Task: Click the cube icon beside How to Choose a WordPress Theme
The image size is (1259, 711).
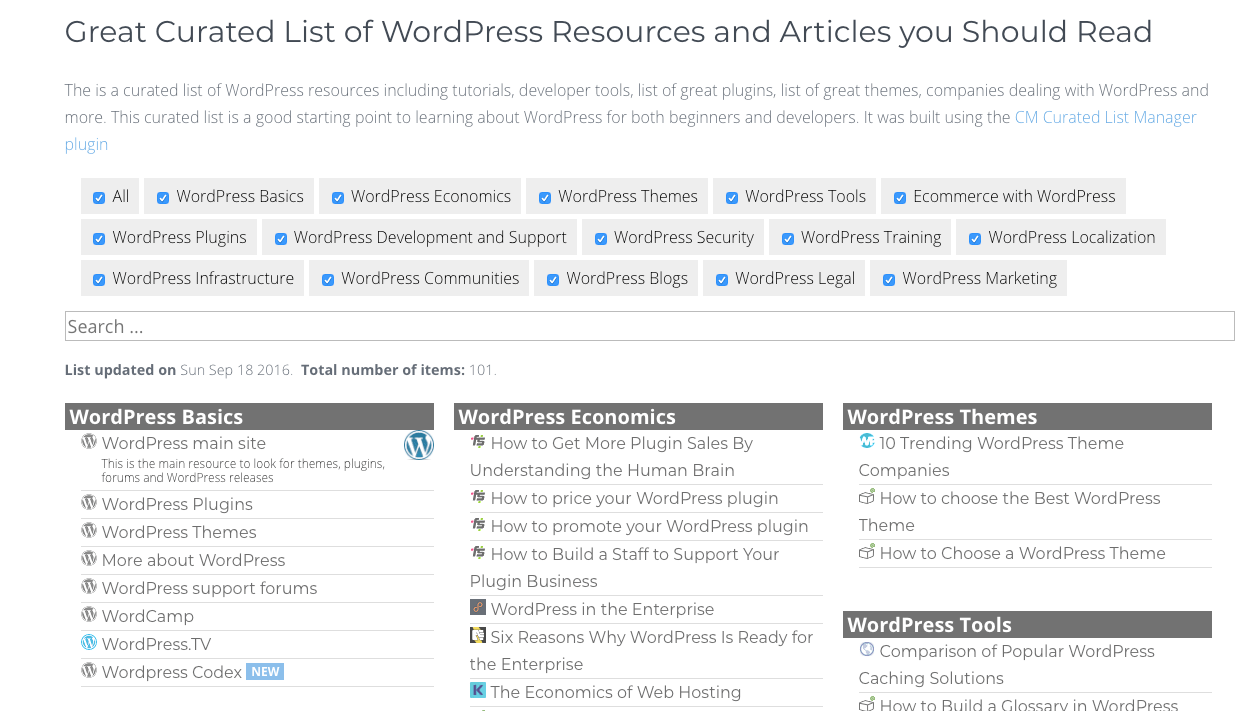Action: point(865,552)
